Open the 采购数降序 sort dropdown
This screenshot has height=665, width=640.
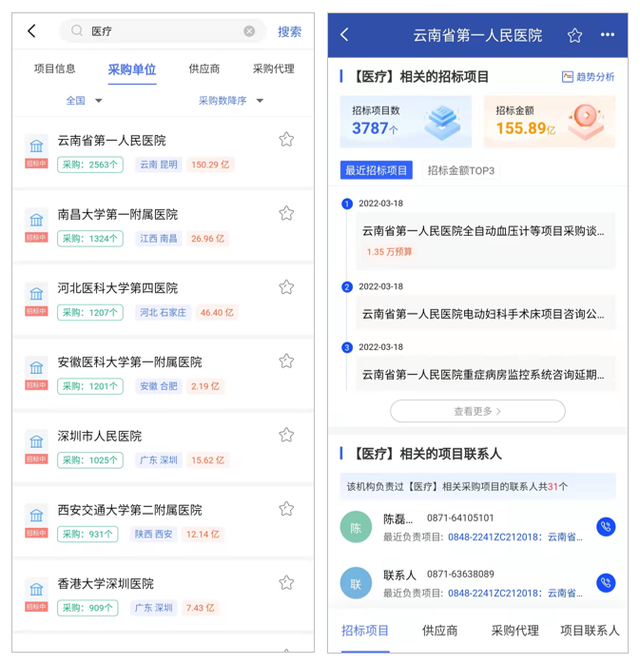[x=231, y=101]
